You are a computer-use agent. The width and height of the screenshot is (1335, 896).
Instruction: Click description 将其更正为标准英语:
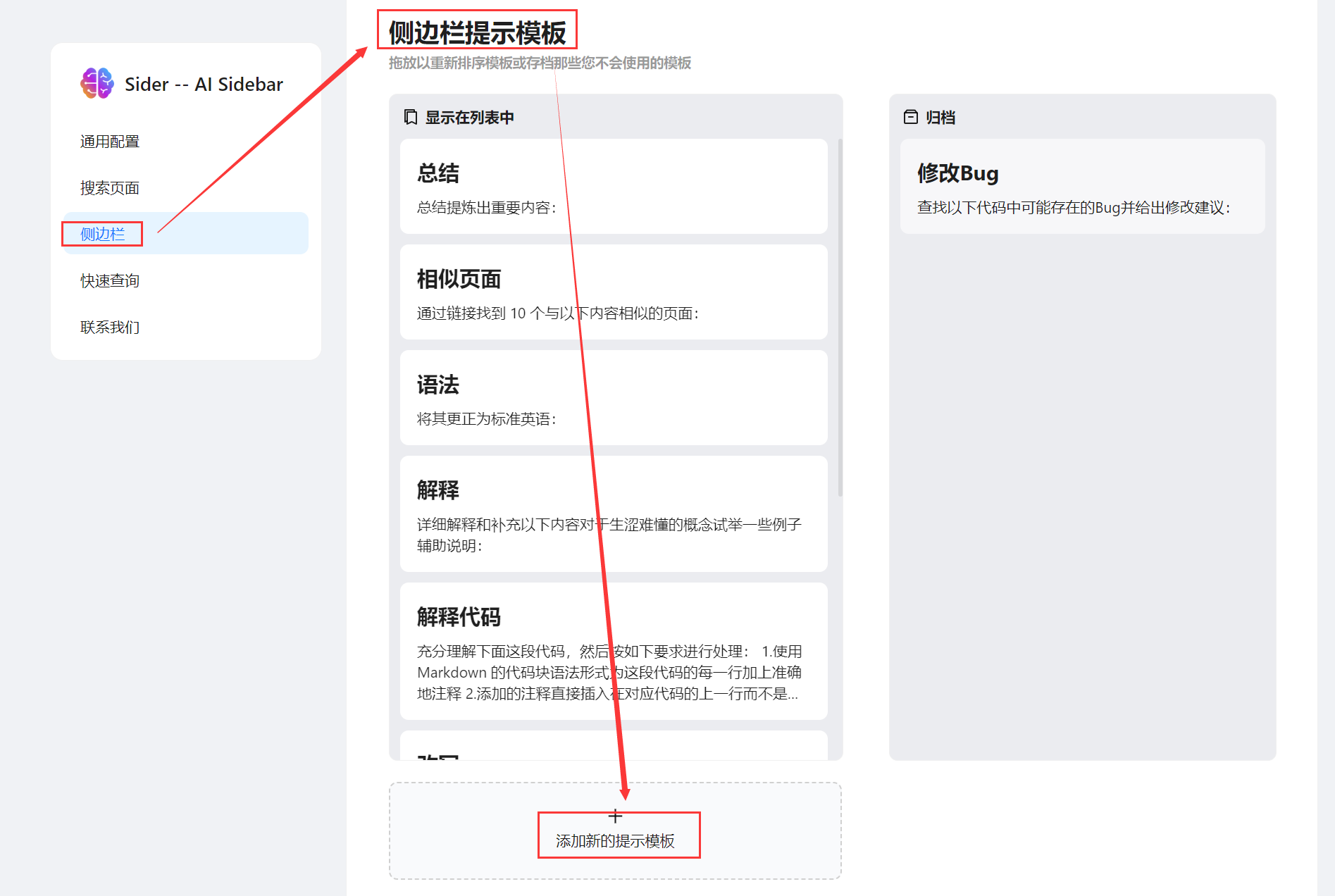[x=487, y=418]
